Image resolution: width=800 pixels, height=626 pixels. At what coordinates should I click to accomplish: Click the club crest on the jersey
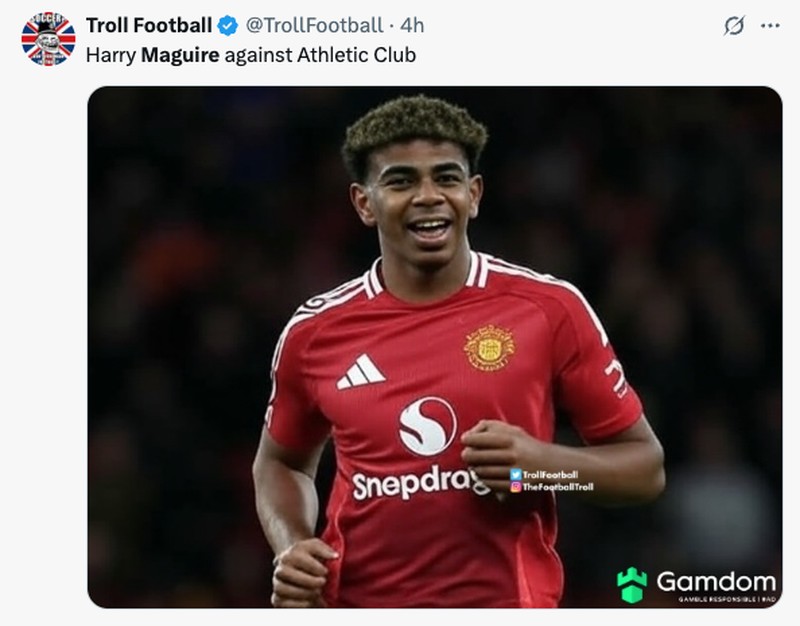point(489,347)
